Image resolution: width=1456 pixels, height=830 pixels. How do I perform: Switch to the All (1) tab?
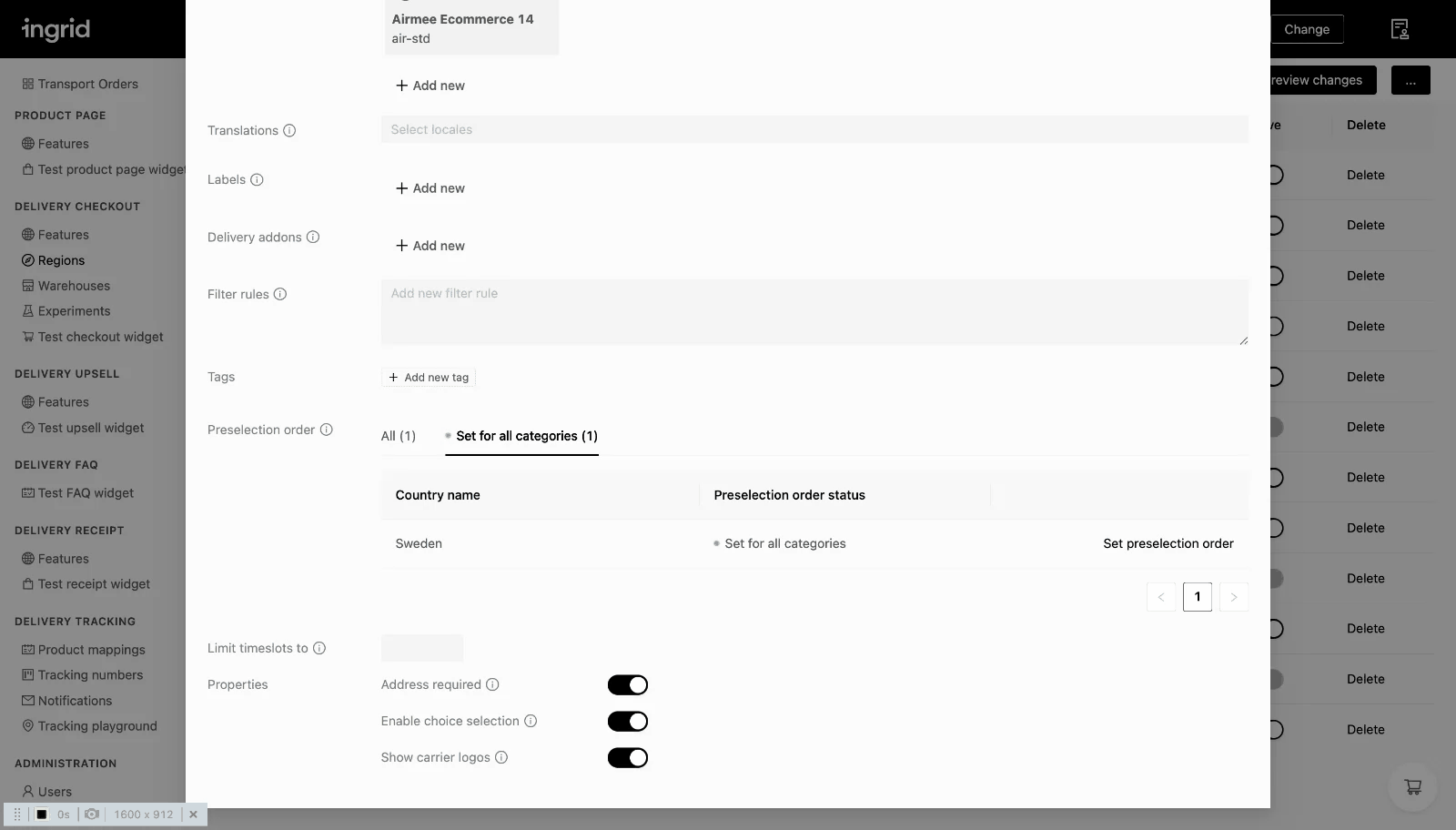point(399,436)
